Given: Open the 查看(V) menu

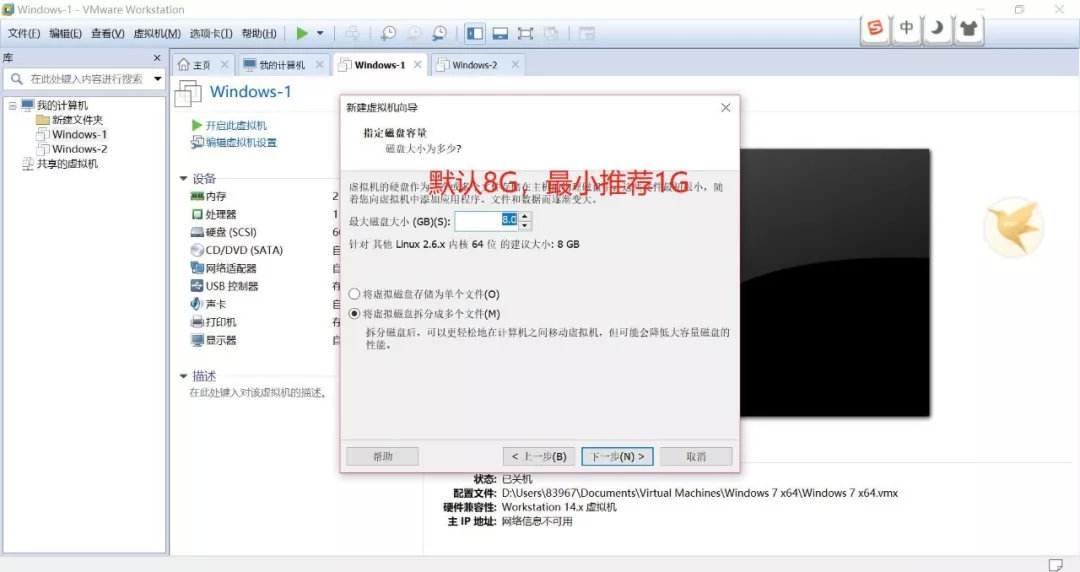Looking at the screenshot, I should (107, 33).
